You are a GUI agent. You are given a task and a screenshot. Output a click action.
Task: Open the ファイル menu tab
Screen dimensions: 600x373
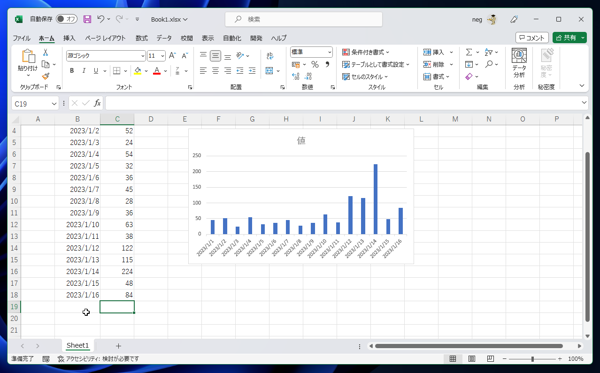21,38
